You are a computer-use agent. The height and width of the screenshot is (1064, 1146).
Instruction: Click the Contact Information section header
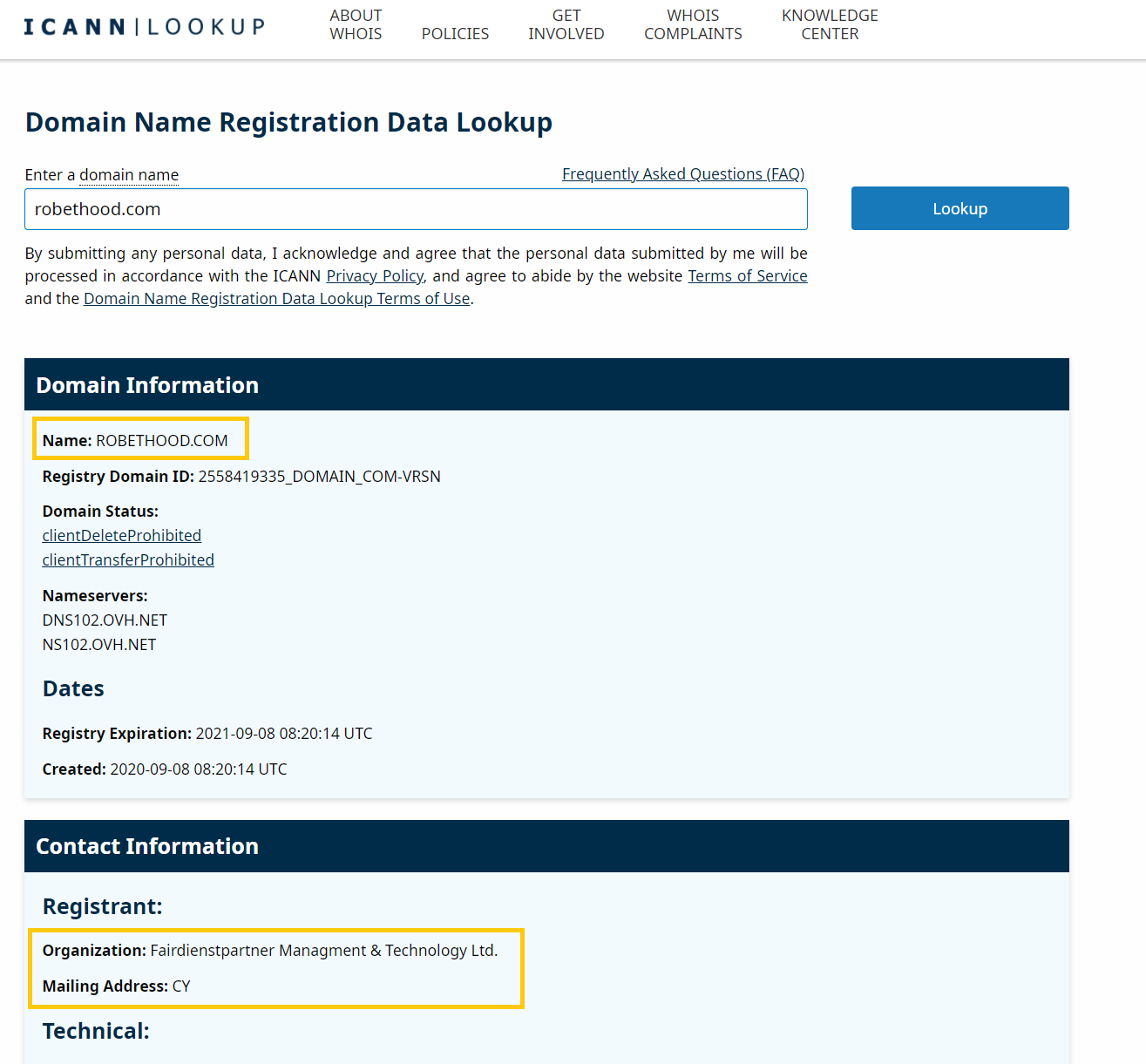(x=546, y=845)
